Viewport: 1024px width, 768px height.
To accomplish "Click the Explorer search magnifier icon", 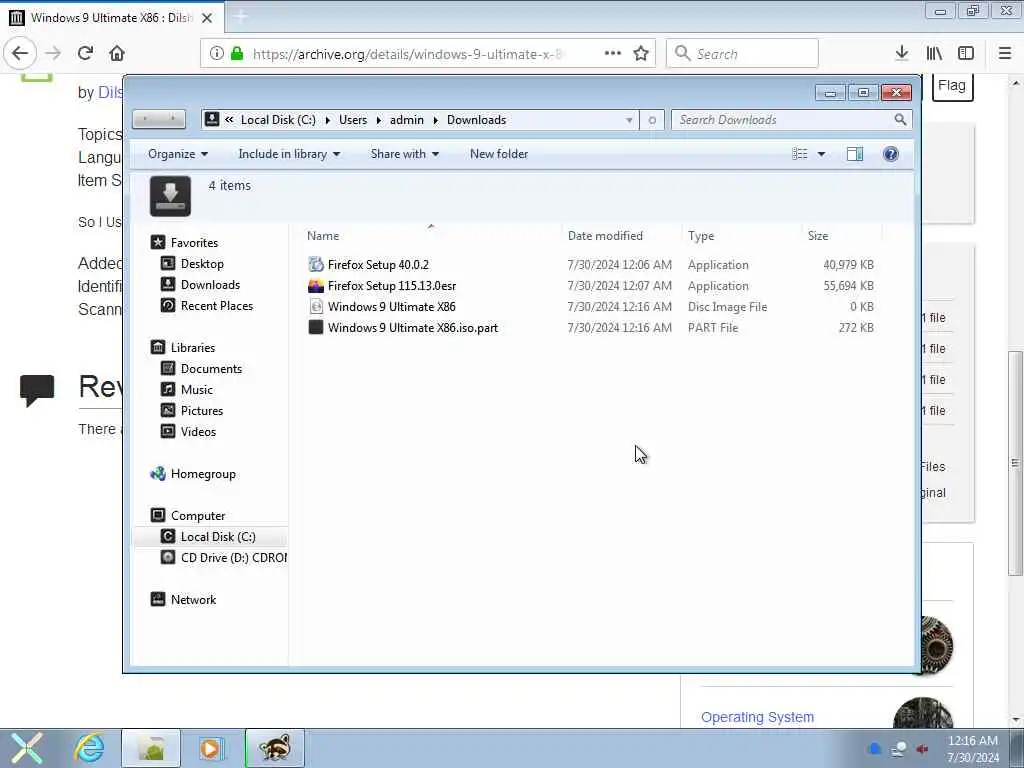I will coord(901,120).
